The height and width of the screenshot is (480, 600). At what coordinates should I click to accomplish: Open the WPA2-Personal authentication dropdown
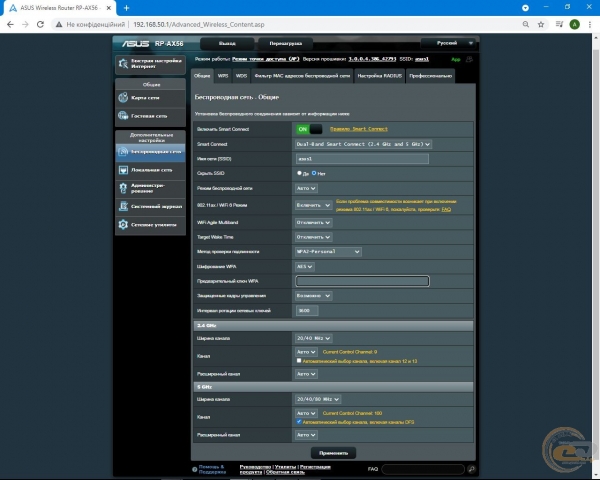[328, 251]
